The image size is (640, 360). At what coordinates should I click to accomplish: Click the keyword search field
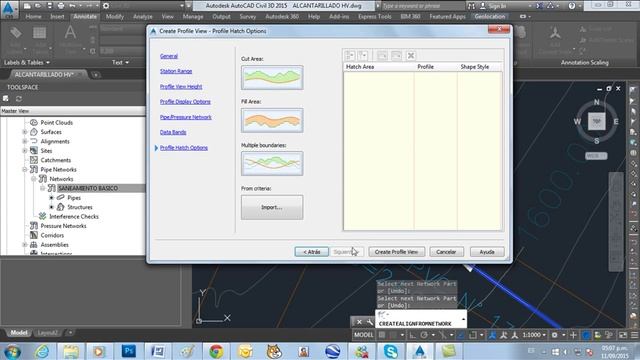point(422,6)
